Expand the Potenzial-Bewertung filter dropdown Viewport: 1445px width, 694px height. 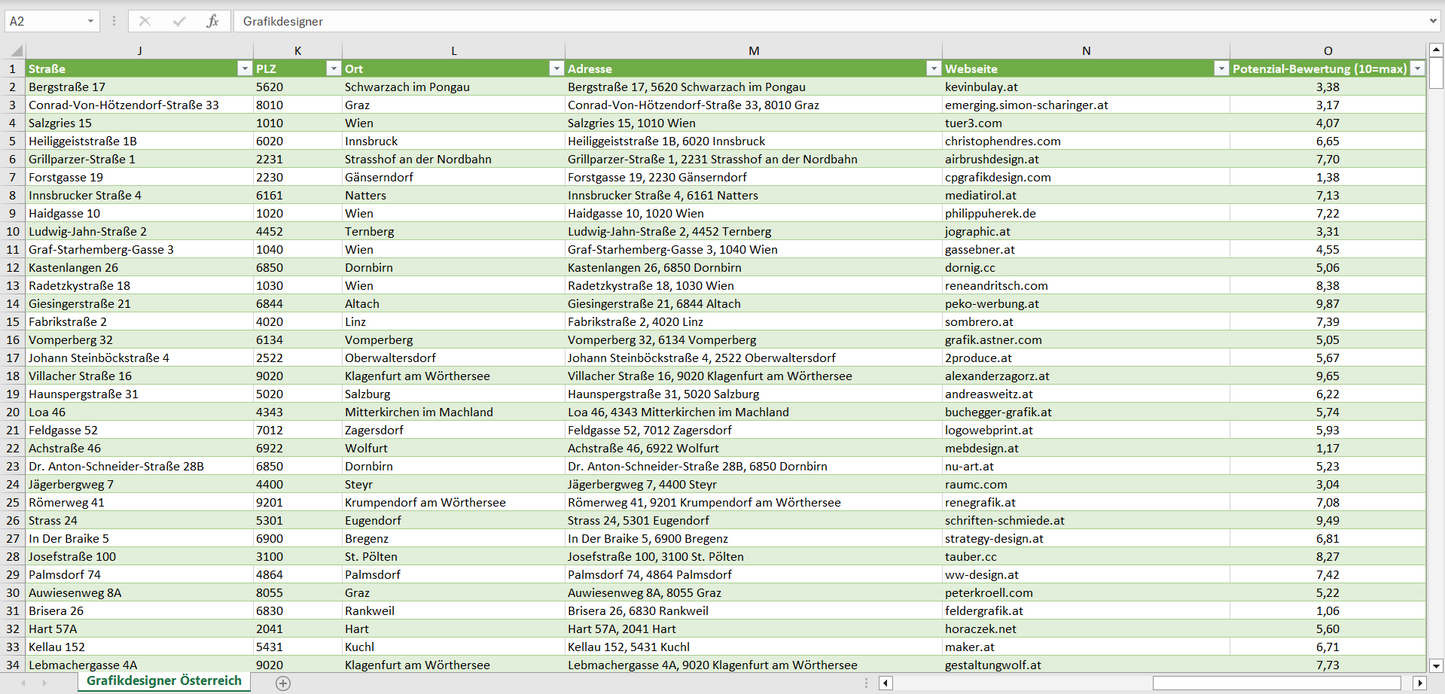coord(1417,69)
